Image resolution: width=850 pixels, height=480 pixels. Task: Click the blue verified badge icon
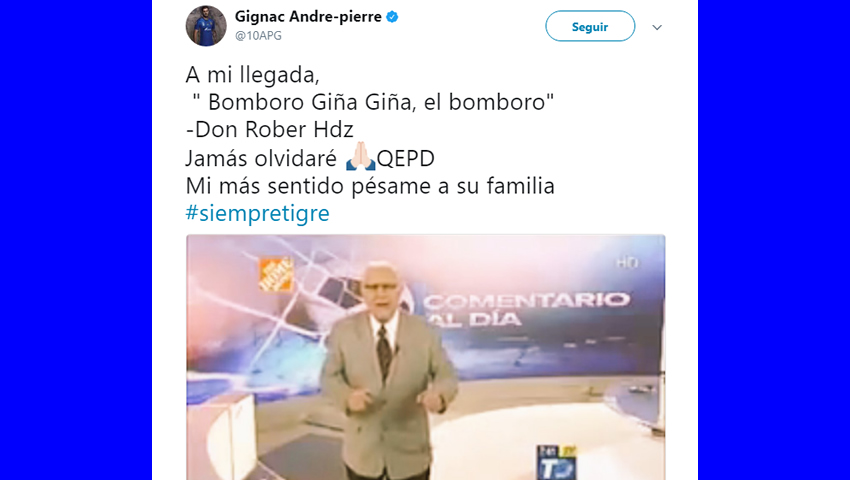coord(392,17)
